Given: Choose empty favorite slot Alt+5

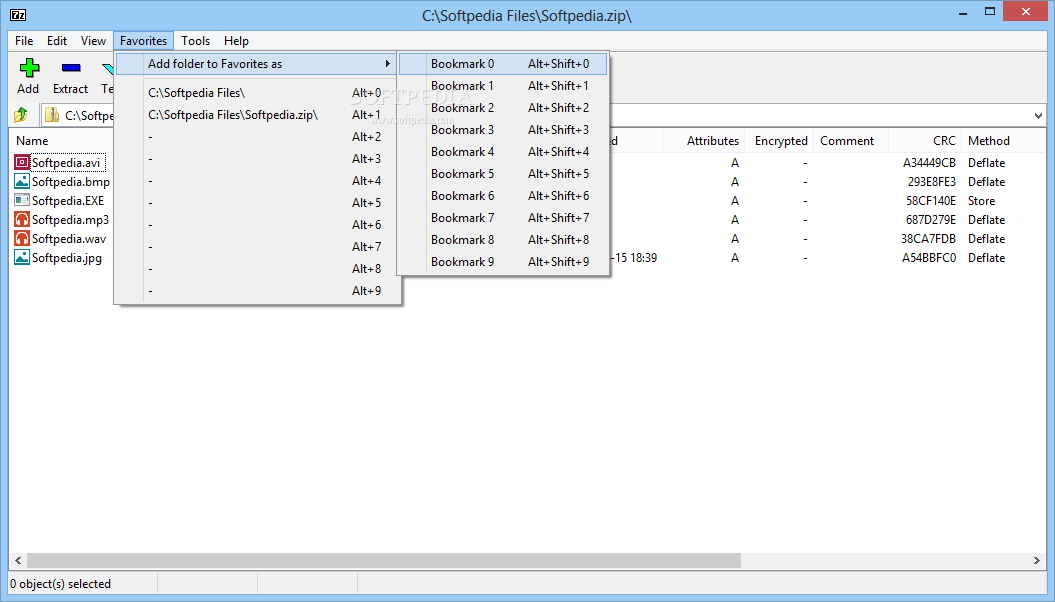Looking at the screenshot, I should pyautogui.click(x=257, y=202).
